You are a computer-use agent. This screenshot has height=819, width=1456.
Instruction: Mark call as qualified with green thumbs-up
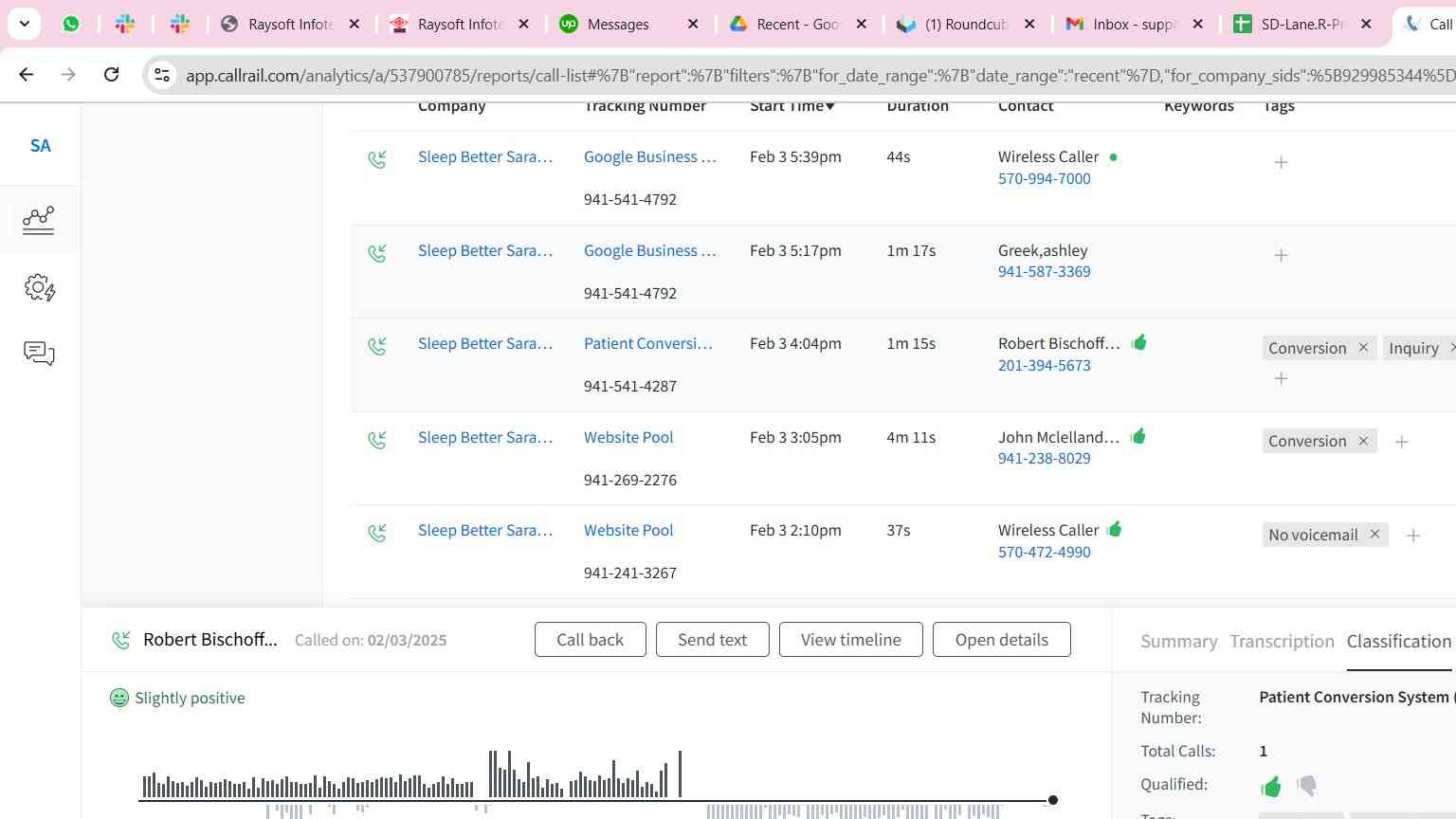pos(1271,786)
